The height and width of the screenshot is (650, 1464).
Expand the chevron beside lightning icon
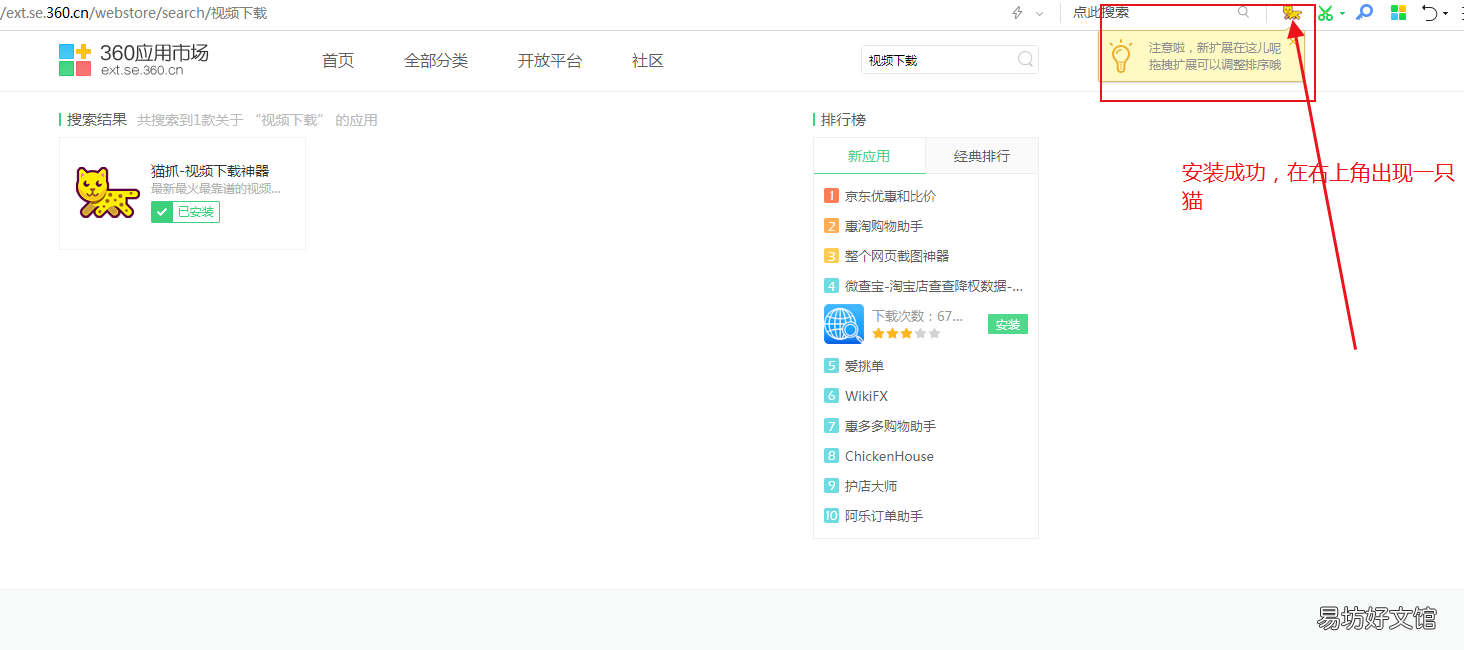(x=1040, y=14)
